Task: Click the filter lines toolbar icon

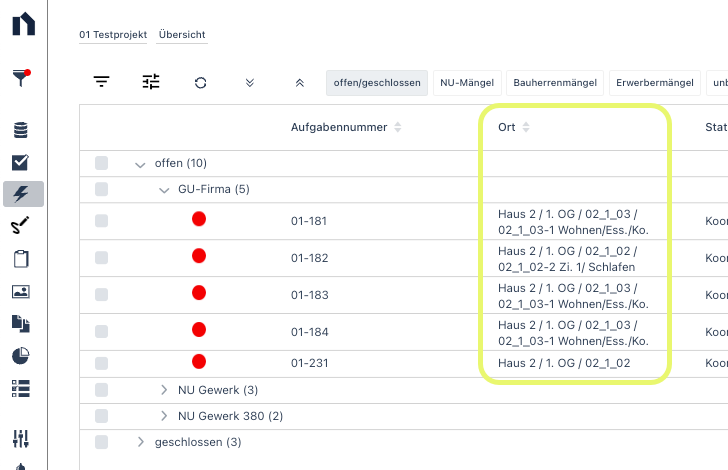Action: point(101,82)
